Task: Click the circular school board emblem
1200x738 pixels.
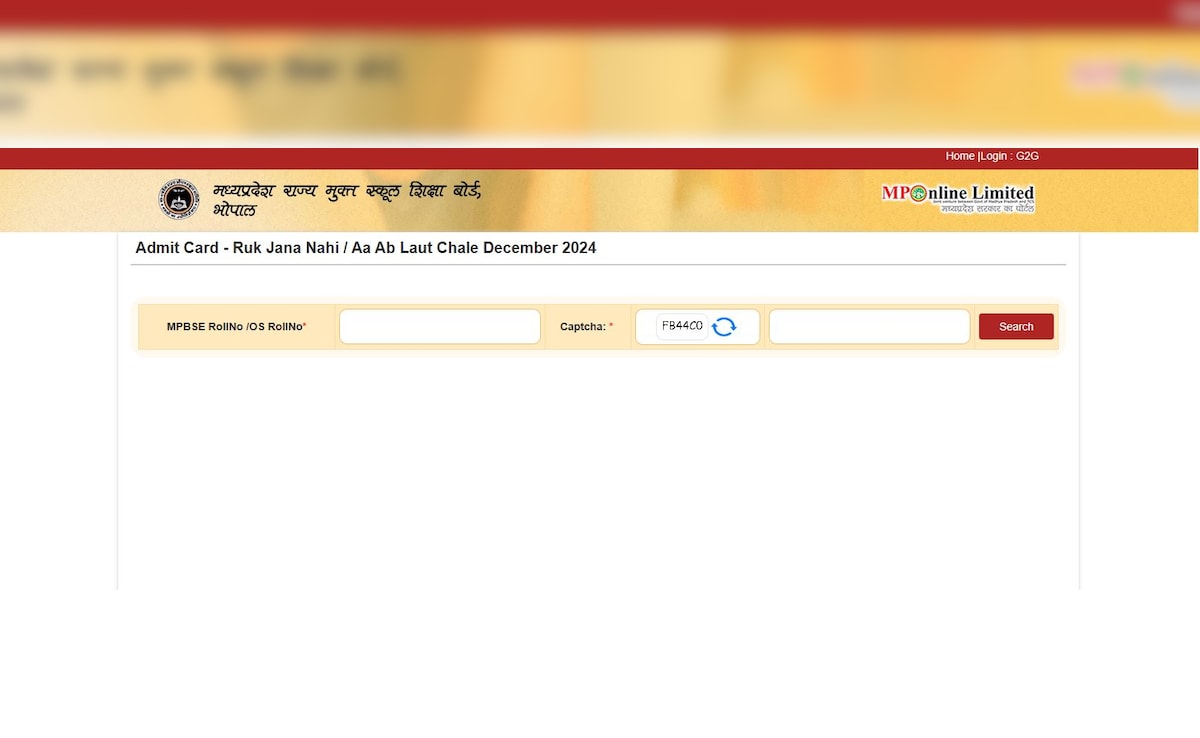Action: tap(179, 199)
